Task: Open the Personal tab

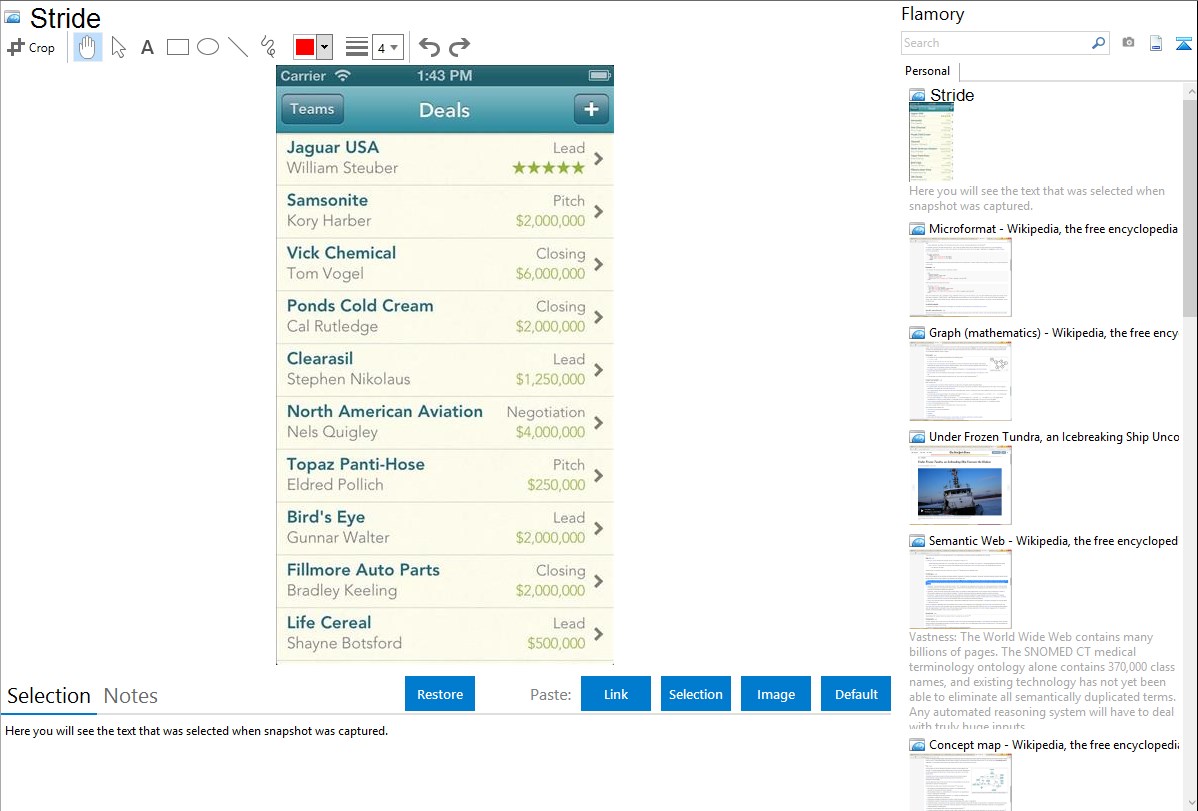Action: pyautogui.click(x=928, y=71)
